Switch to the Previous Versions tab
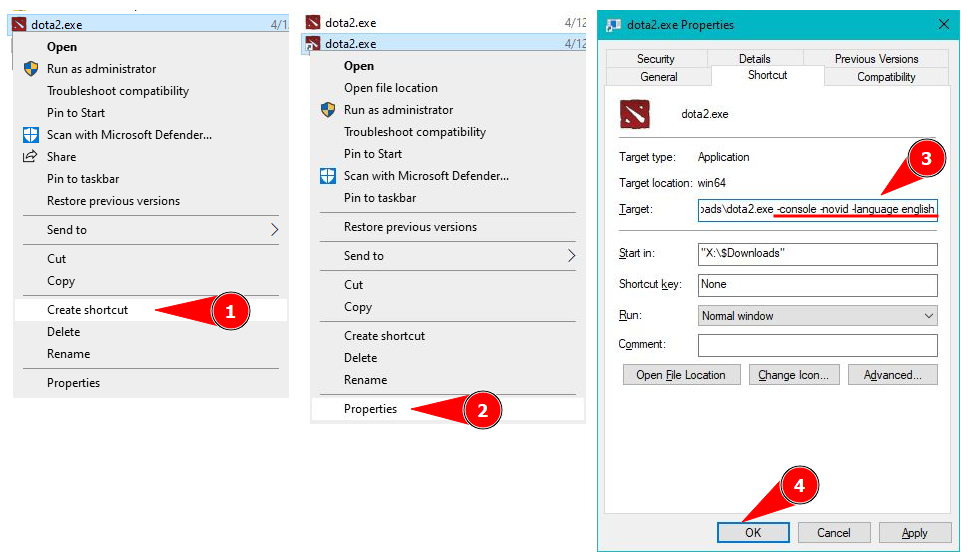This screenshot has width=968, height=559. coord(876,59)
